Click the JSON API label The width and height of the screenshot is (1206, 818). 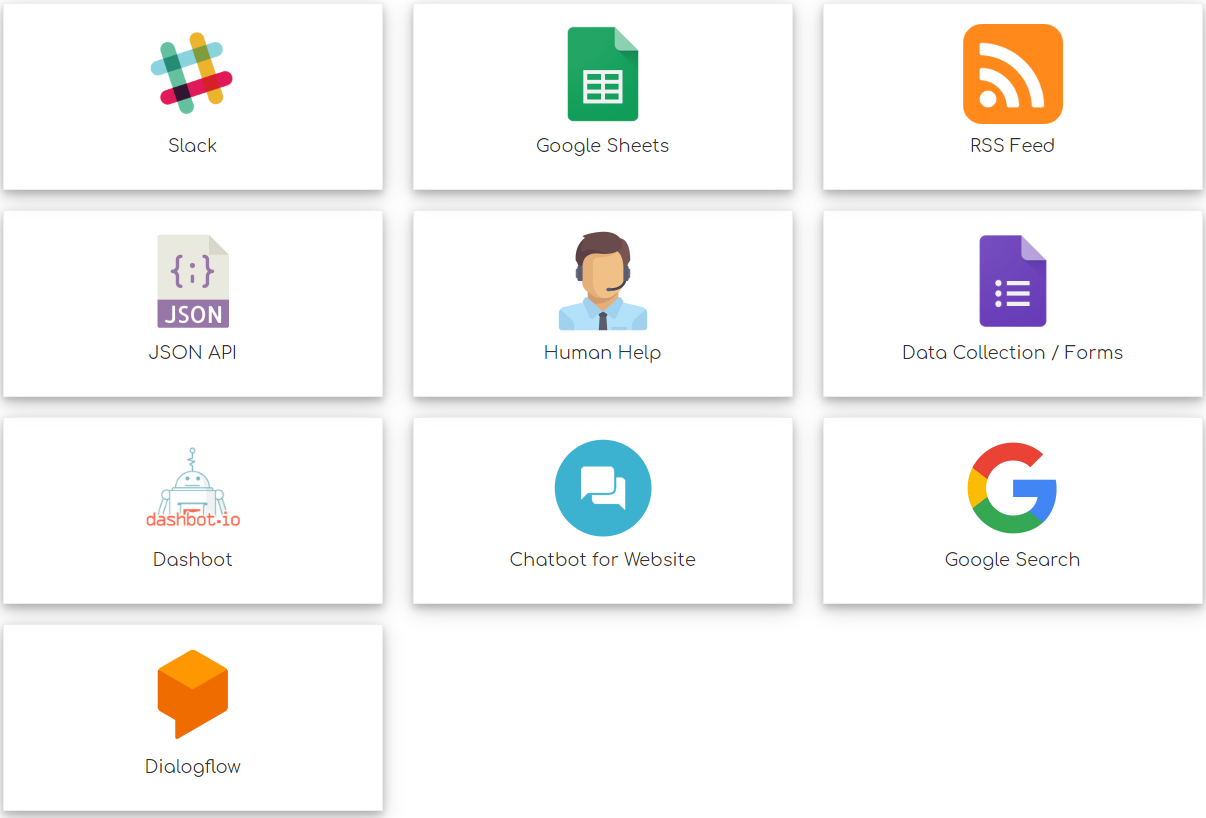tap(193, 353)
